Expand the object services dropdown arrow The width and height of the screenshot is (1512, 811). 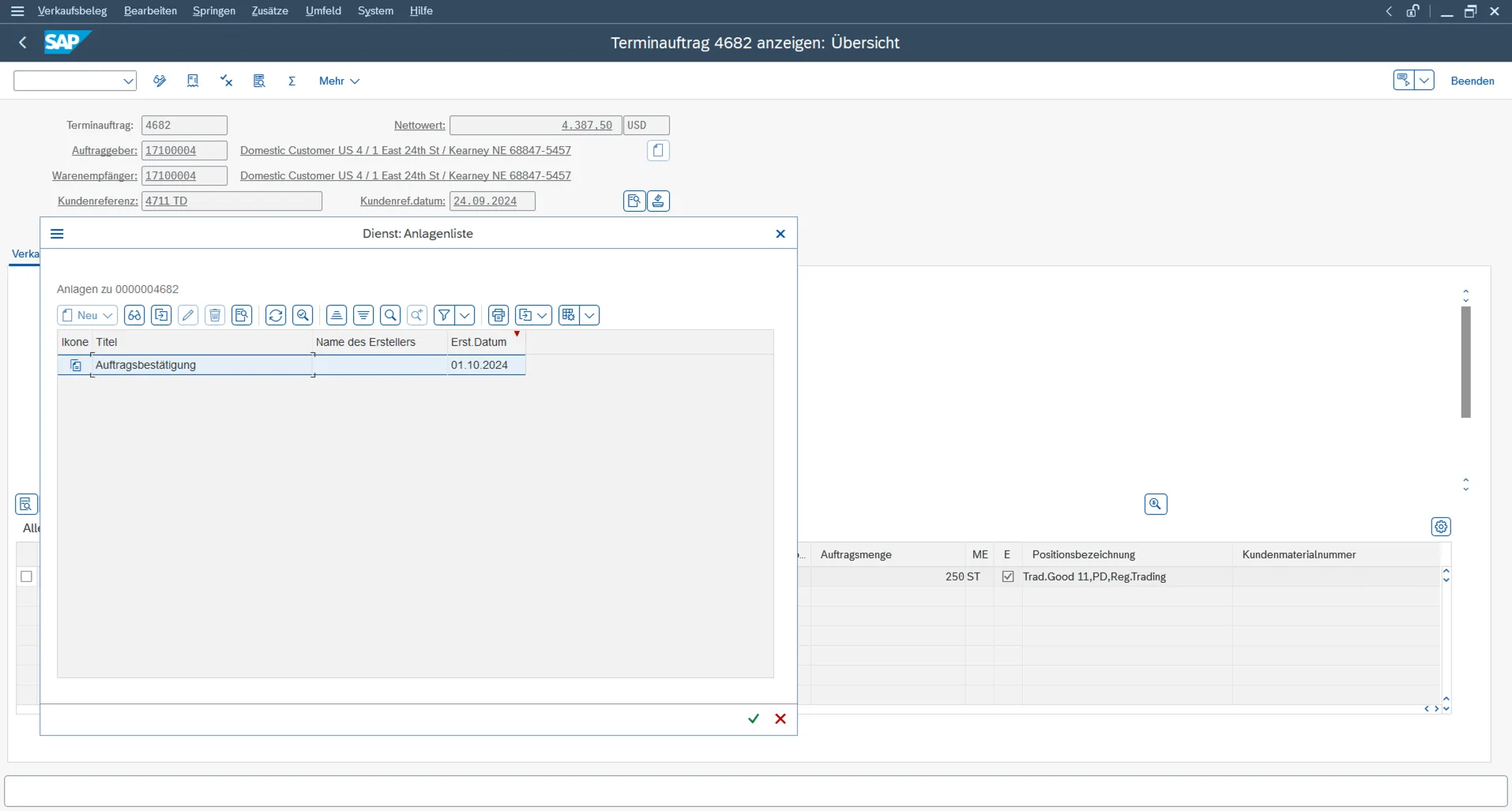click(1424, 81)
